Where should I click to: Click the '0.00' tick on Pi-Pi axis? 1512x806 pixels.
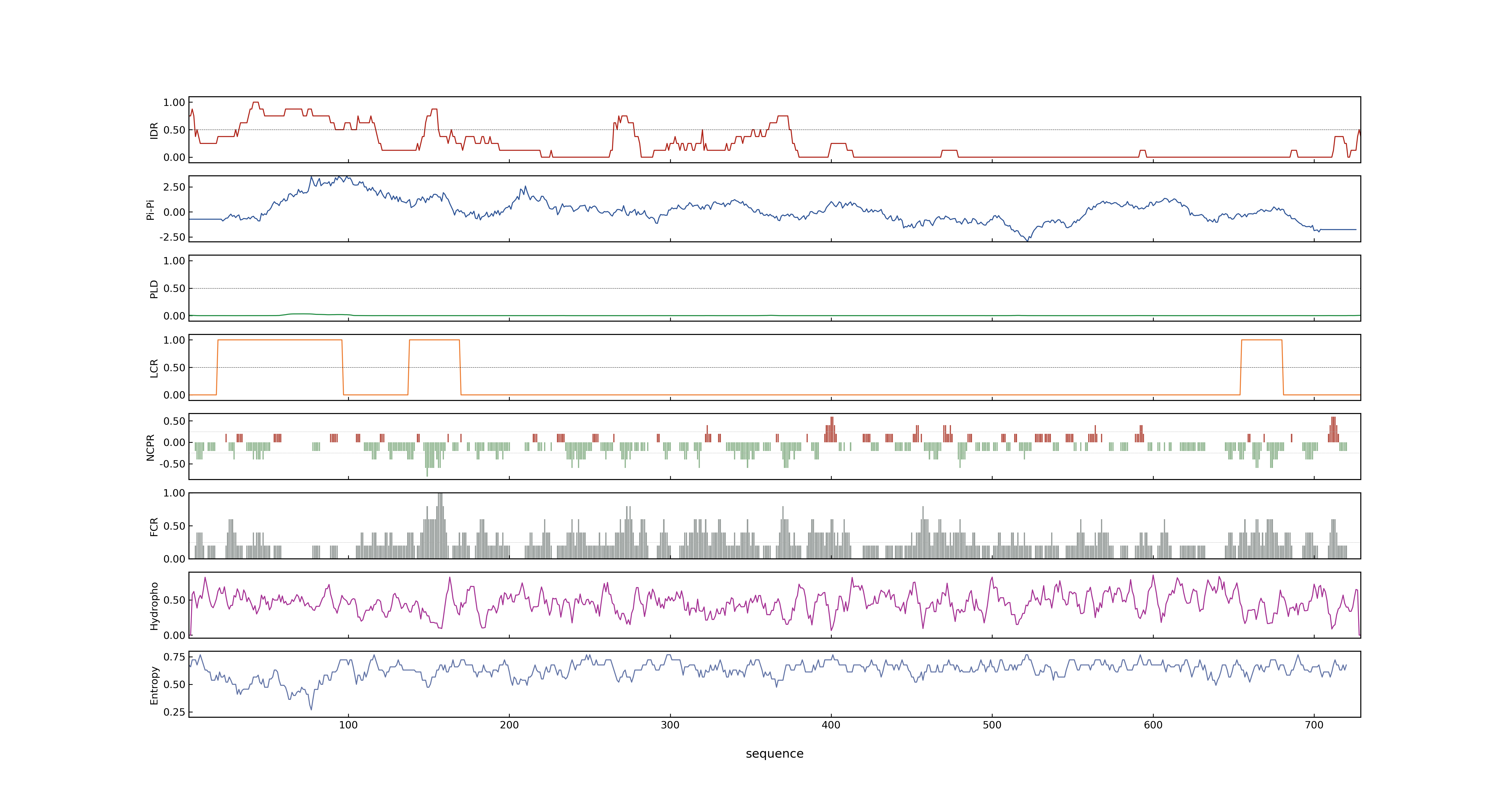tap(174, 212)
